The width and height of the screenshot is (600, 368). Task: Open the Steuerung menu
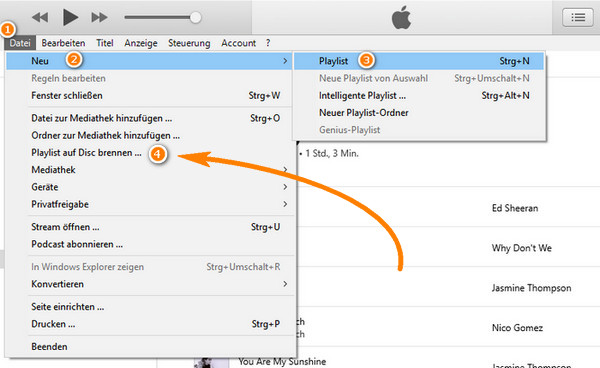(x=189, y=43)
